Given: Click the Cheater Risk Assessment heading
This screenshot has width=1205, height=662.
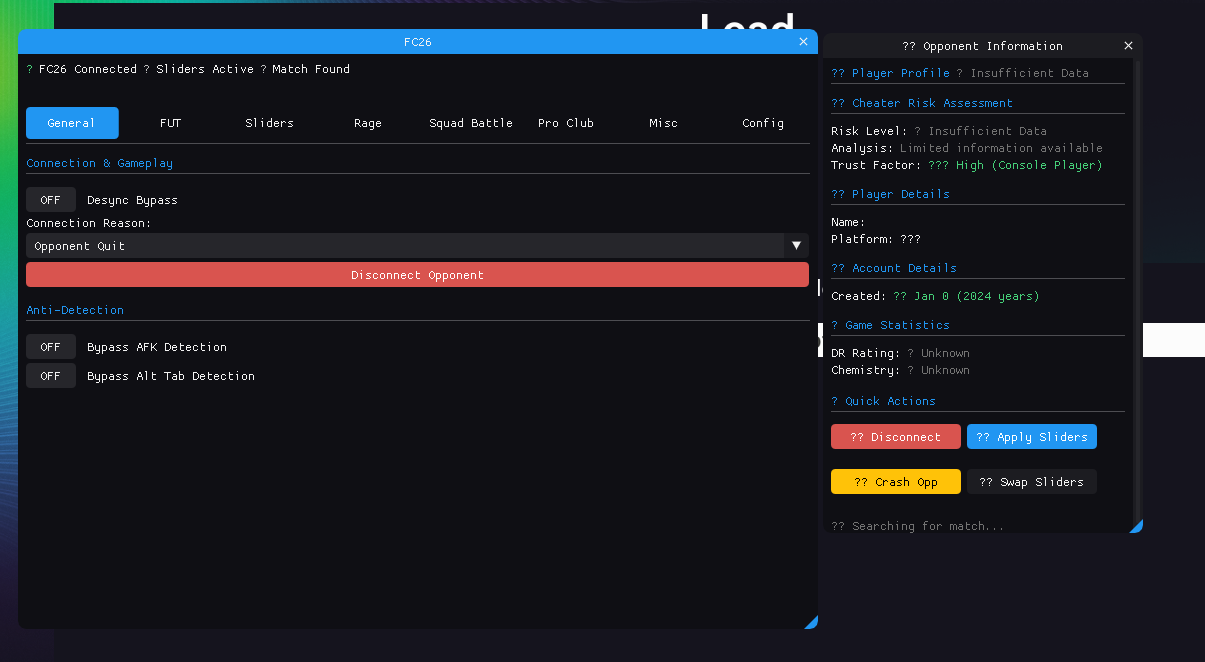Looking at the screenshot, I should click(922, 103).
